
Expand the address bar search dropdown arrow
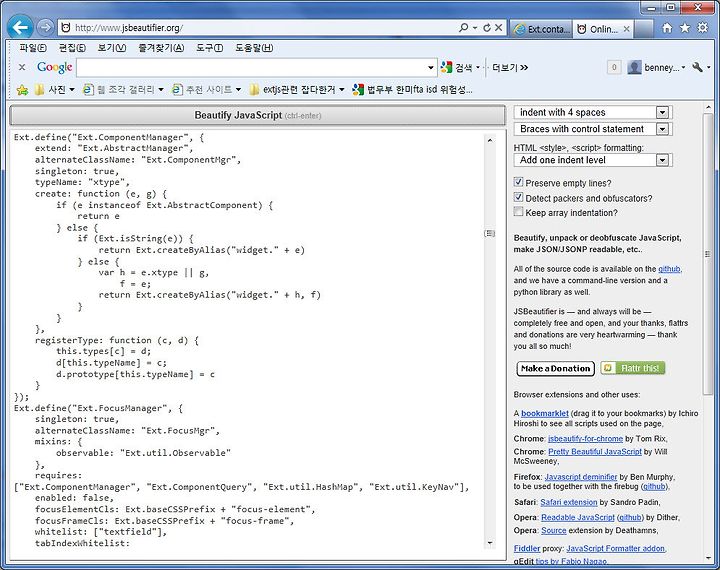(475, 28)
